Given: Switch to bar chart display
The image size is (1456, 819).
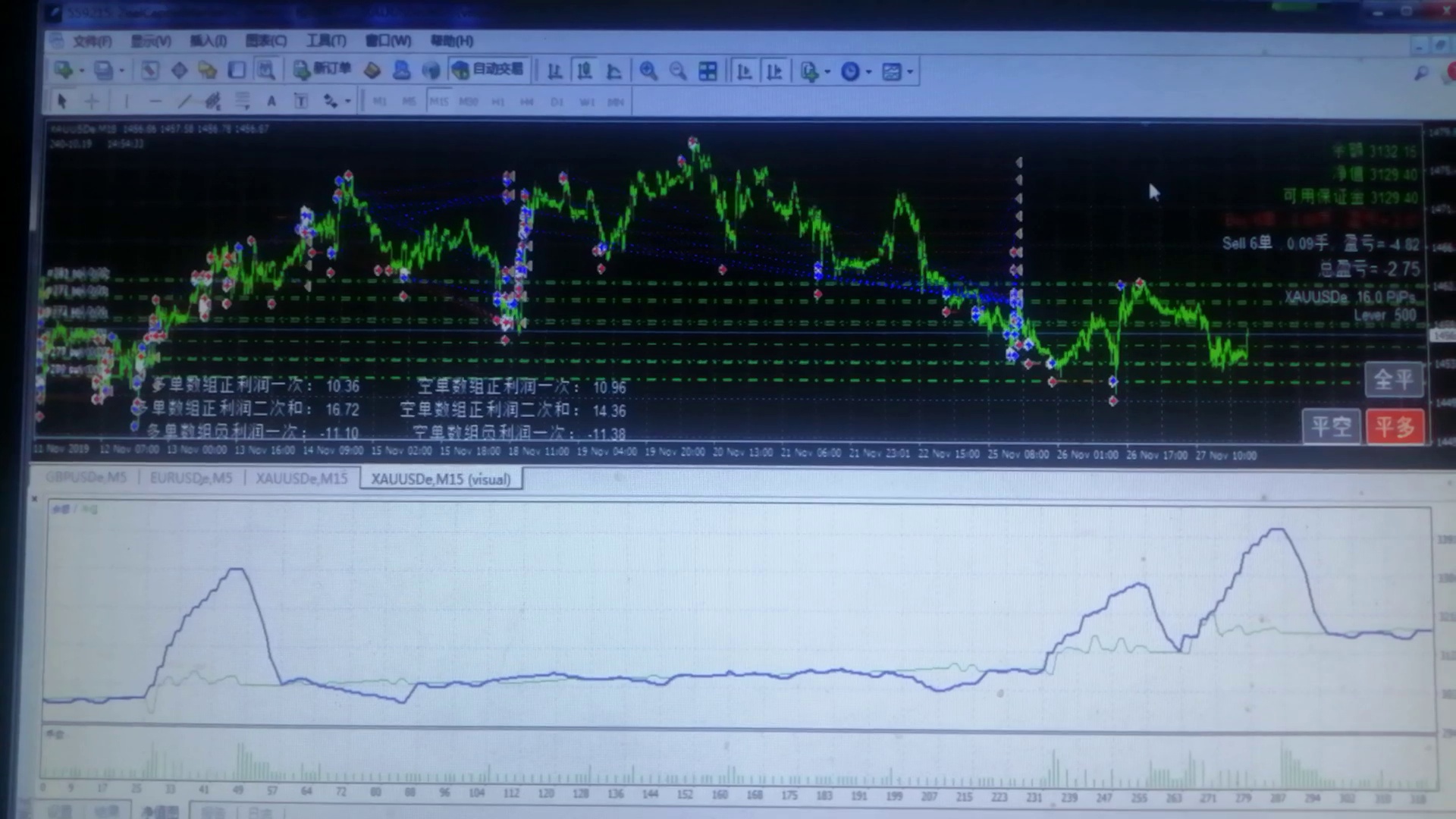Looking at the screenshot, I should [555, 71].
